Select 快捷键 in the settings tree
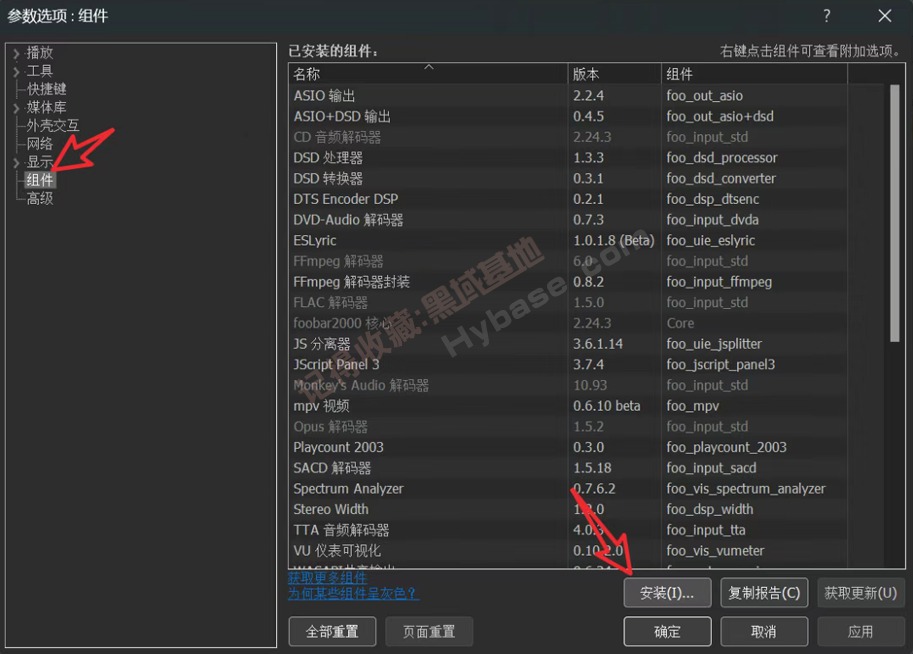This screenshot has width=913, height=654. tap(47, 90)
